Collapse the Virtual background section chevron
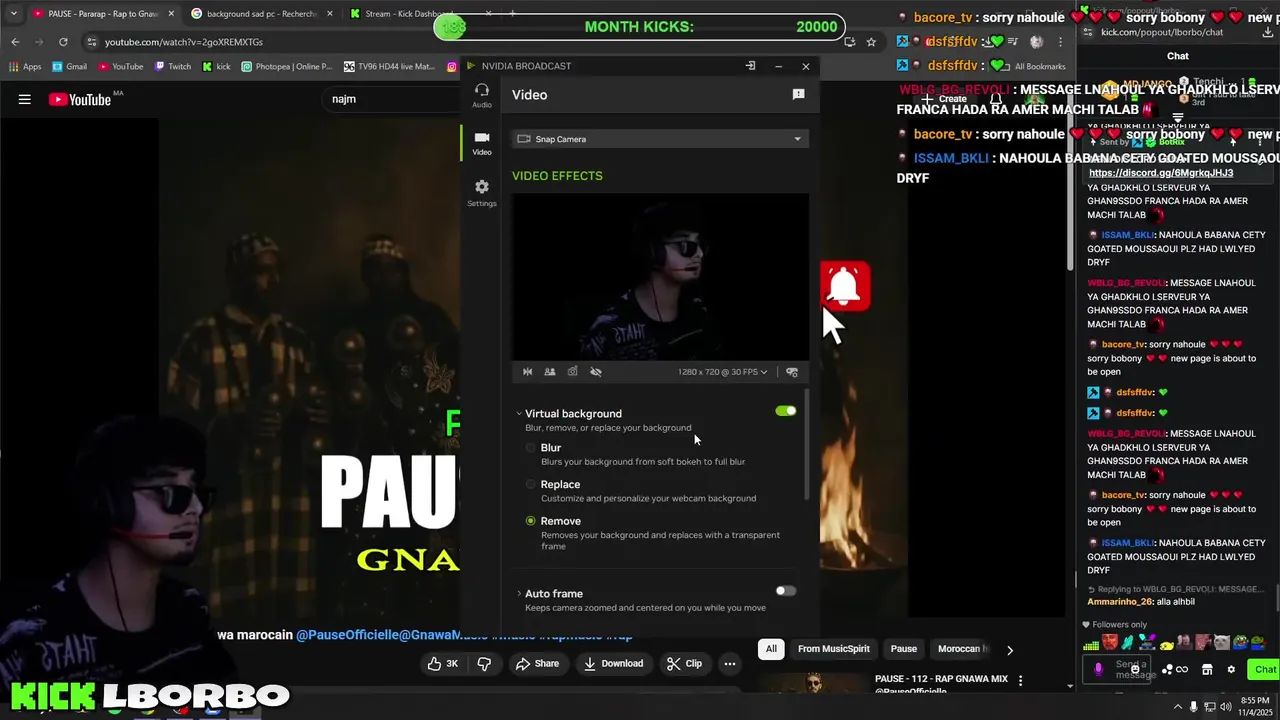Image resolution: width=1280 pixels, height=720 pixels. click(x=519, y=414)
